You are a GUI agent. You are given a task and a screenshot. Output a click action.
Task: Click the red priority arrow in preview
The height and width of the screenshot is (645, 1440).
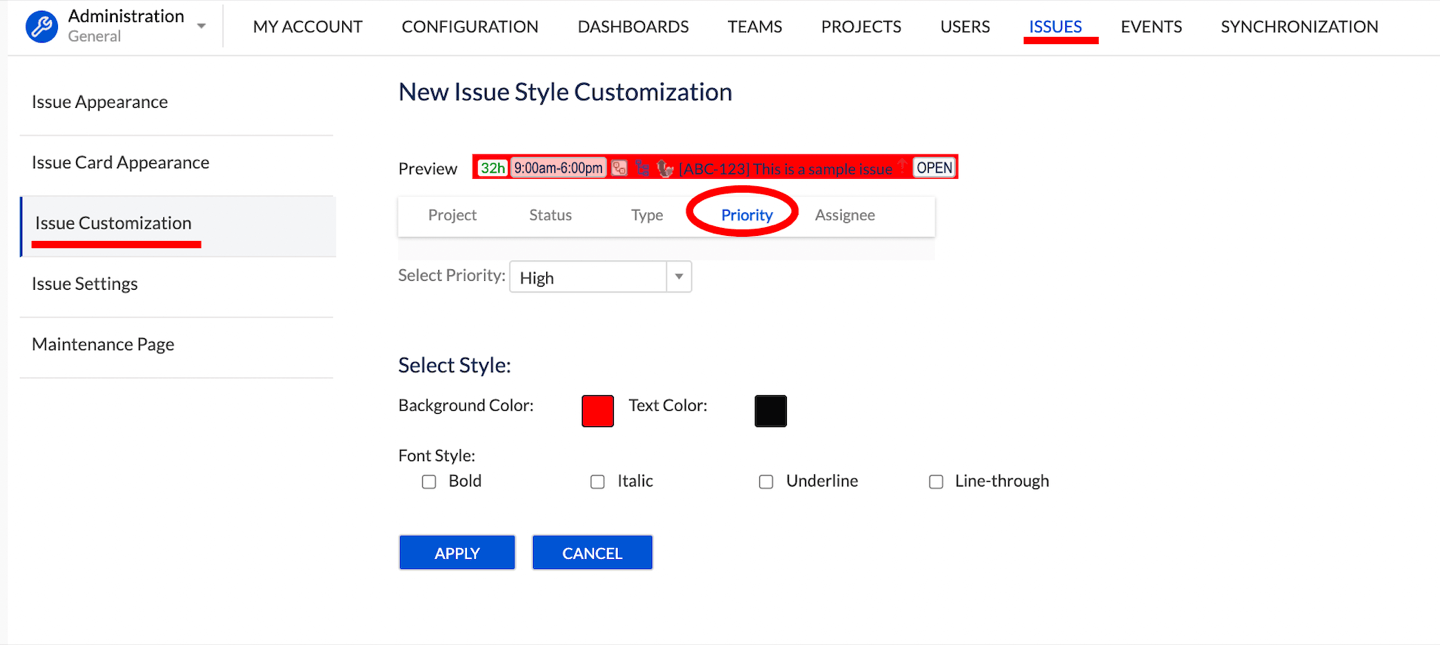[902, 167]
